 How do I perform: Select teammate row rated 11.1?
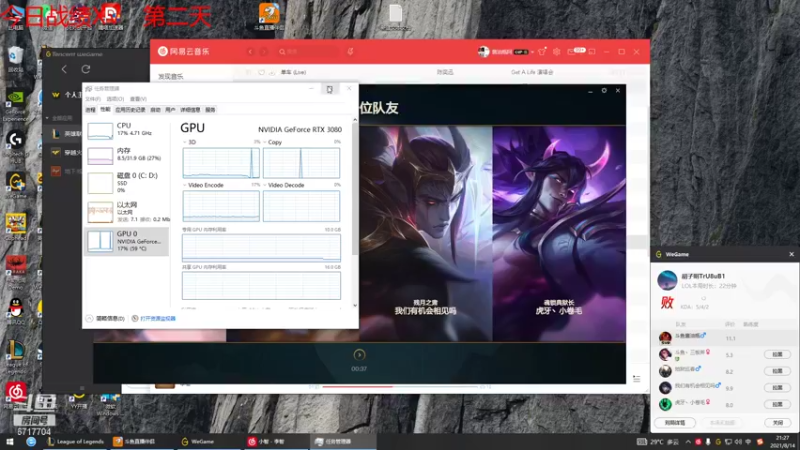pos(724,338)
